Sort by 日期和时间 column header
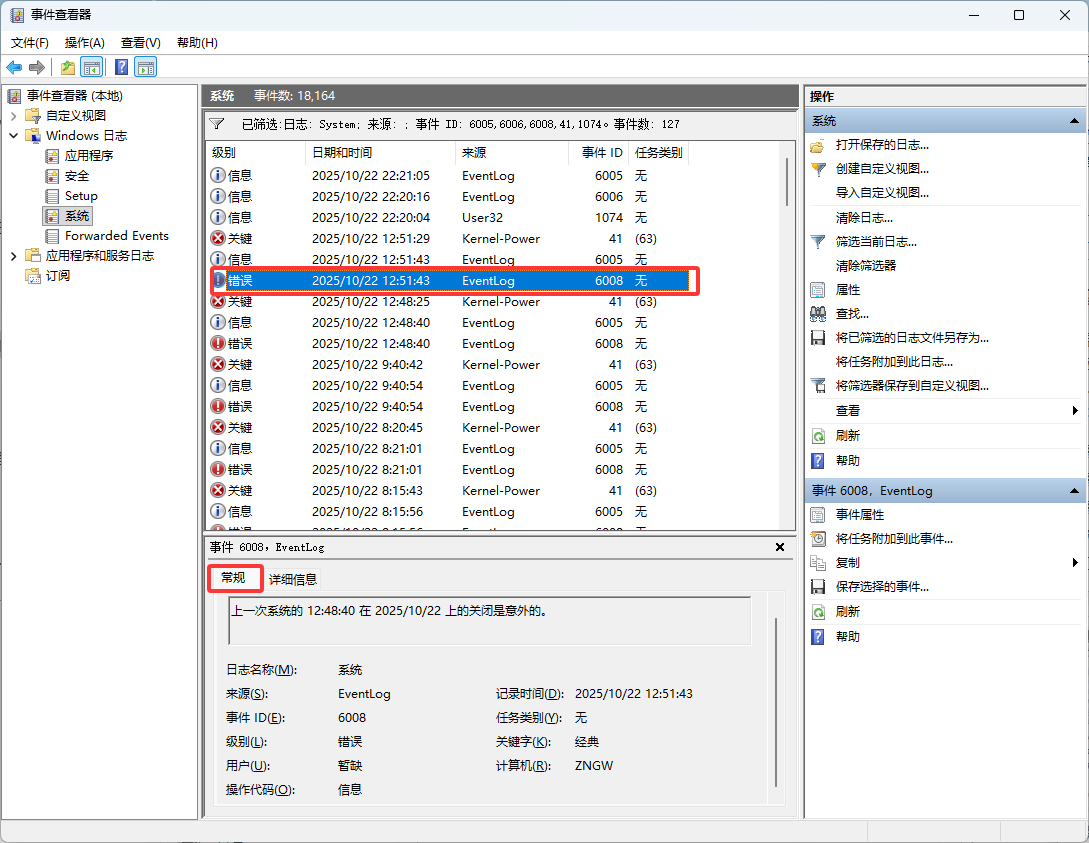The image size is (1089, 843). point(342,153)
